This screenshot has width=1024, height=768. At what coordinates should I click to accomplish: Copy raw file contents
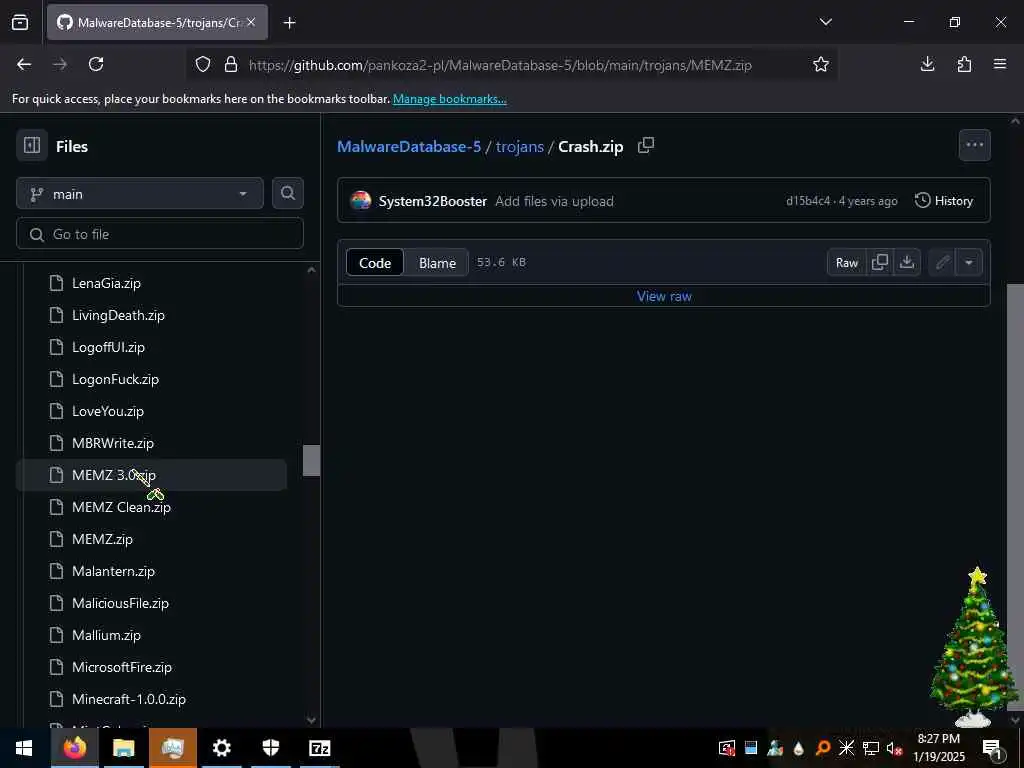[x=880, y=263]
